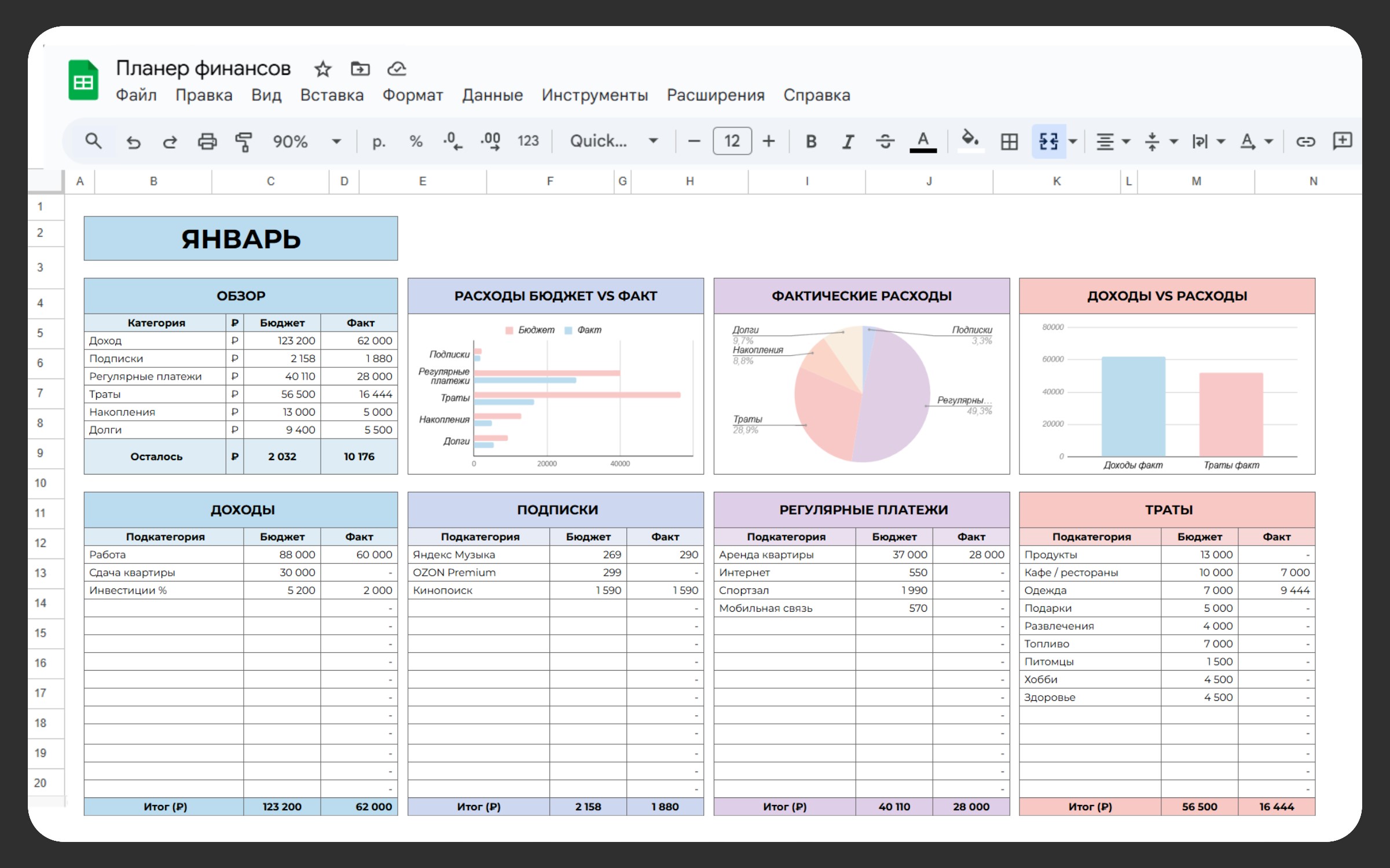
Task: Open the Вставка menu
Action: (x=332, y=95)
